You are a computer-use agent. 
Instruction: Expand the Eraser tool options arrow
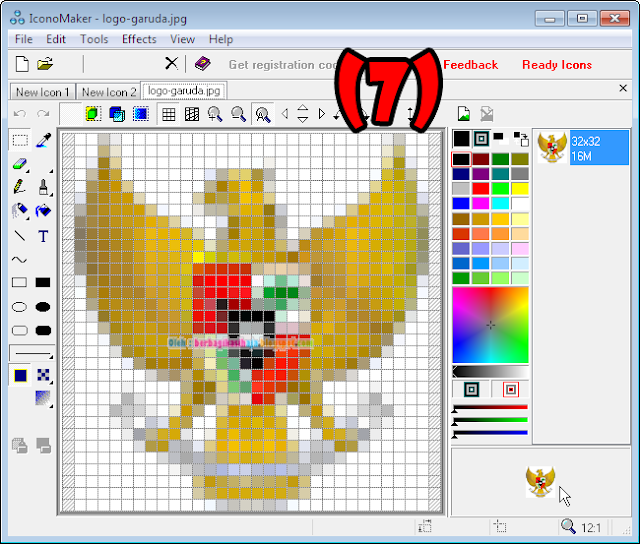coord(29,171)
